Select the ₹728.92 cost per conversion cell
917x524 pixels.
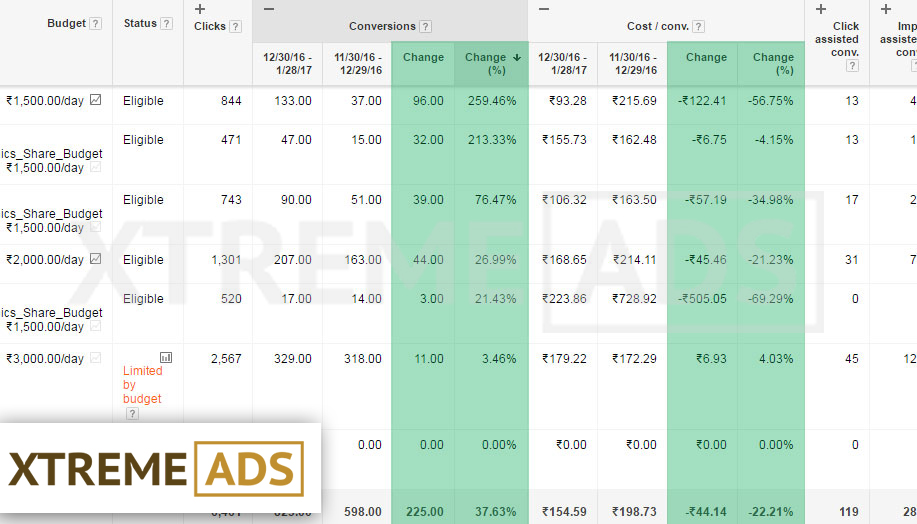[634, 299]
